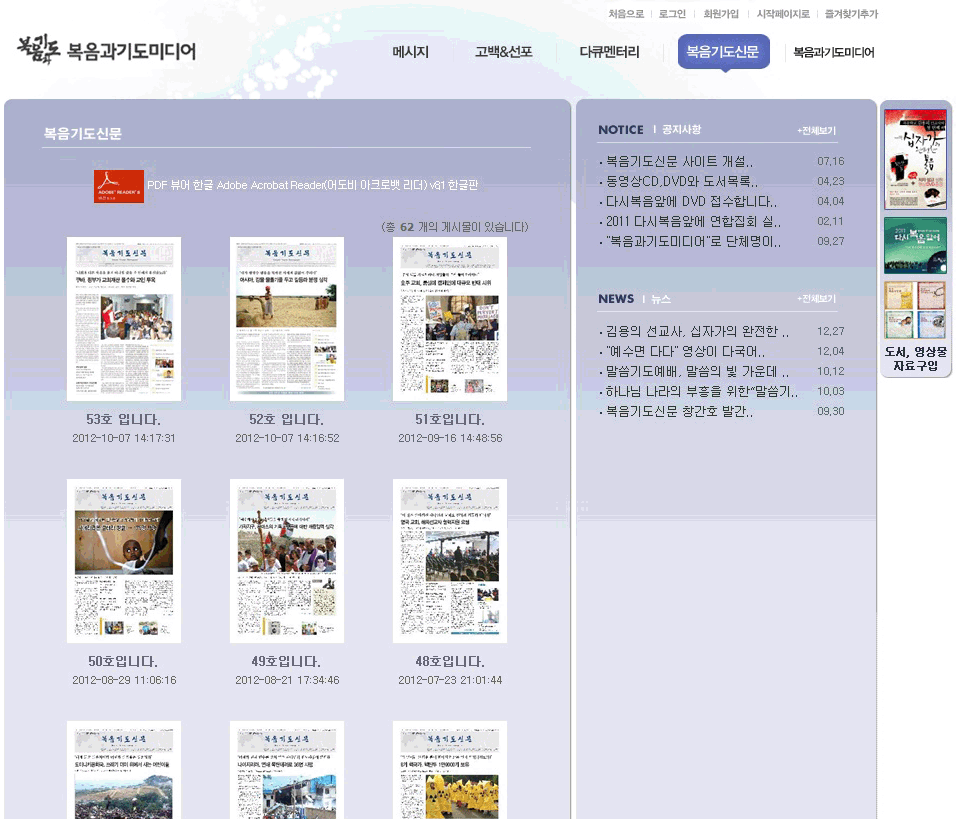This screenshot has width=960, height=819.
Task: Open the 50호 newspaper thumbnail
Action: coord(124,561)
